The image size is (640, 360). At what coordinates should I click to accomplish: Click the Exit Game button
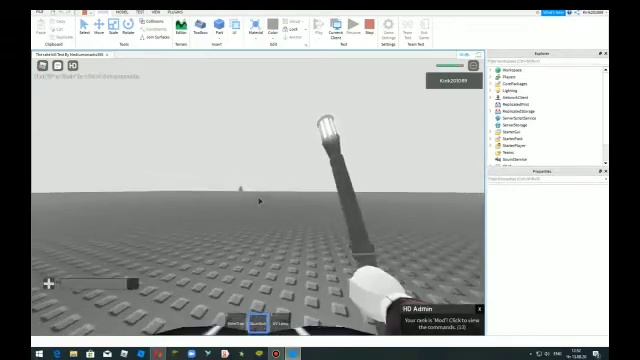(424, 29)
